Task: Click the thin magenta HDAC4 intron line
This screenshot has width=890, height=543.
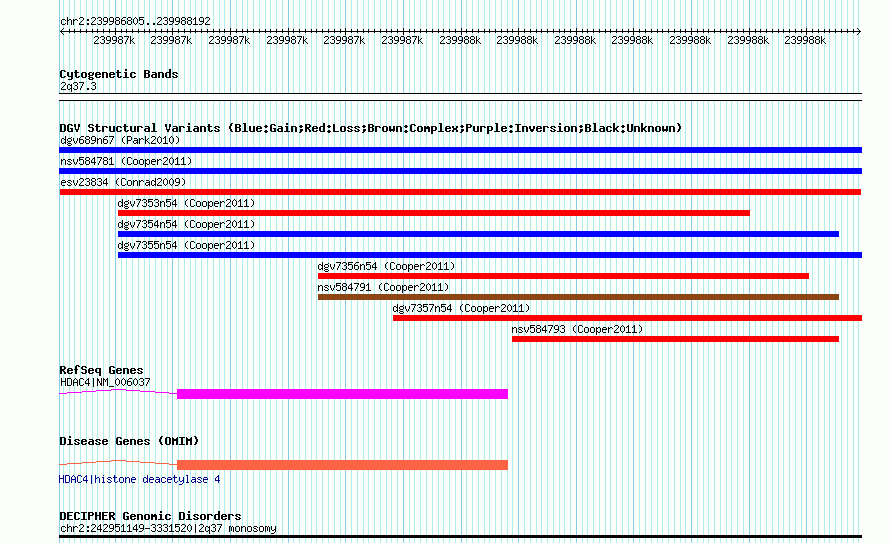Action: pos(118,392)
